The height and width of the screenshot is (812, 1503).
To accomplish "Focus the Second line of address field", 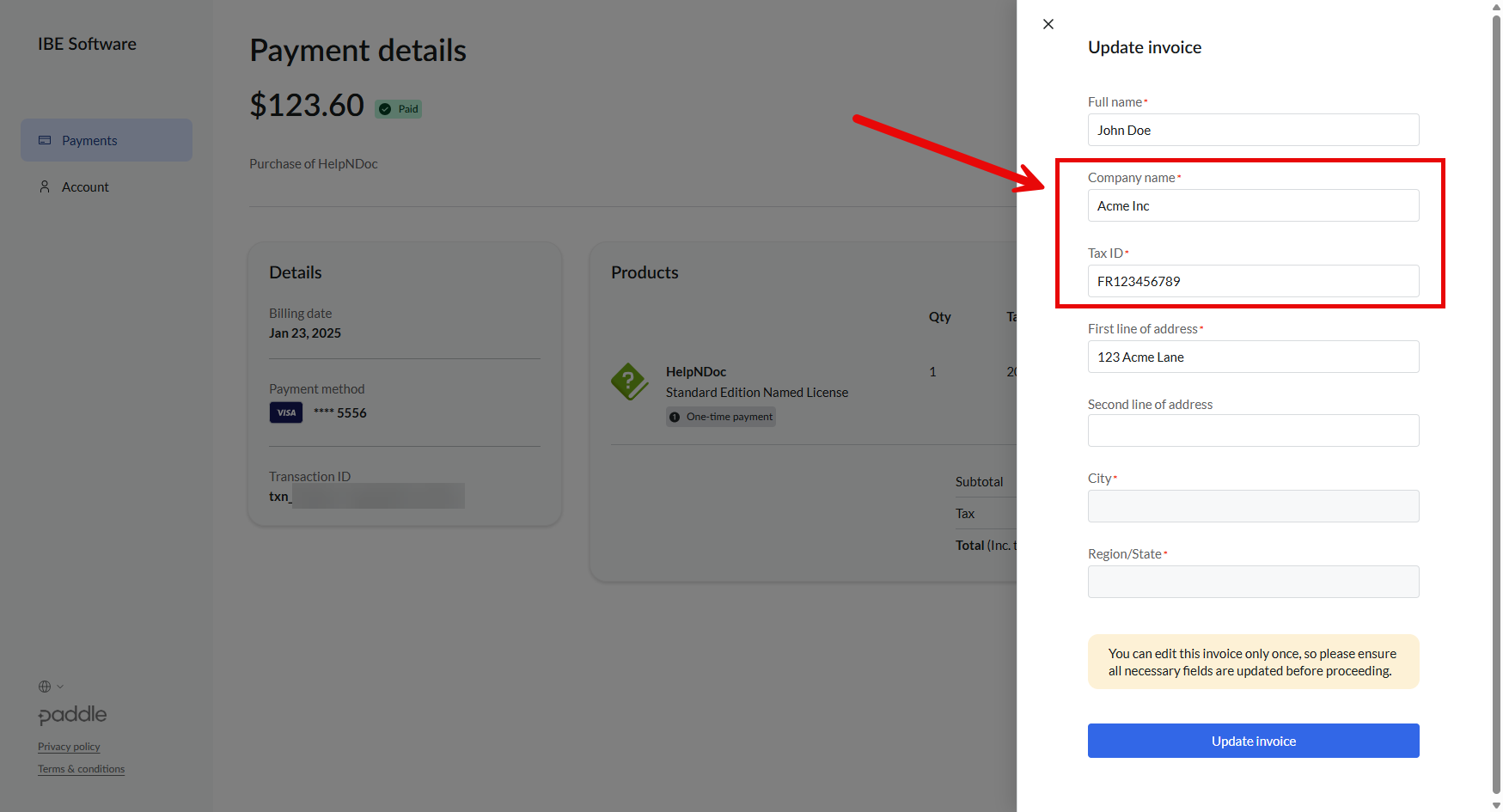I will (x=1253, y=430).
